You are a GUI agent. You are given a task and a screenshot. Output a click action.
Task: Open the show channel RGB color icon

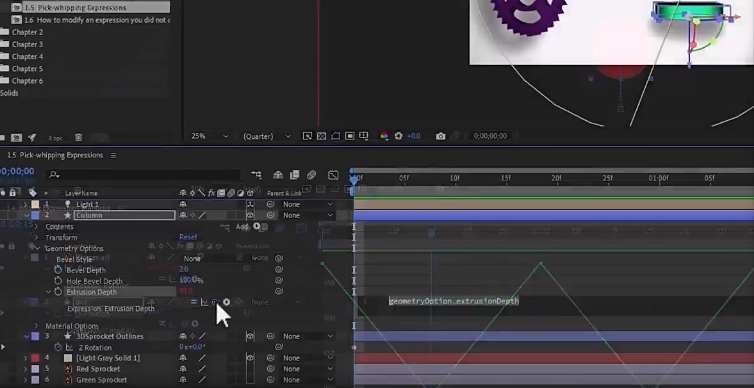click(384, 136)
